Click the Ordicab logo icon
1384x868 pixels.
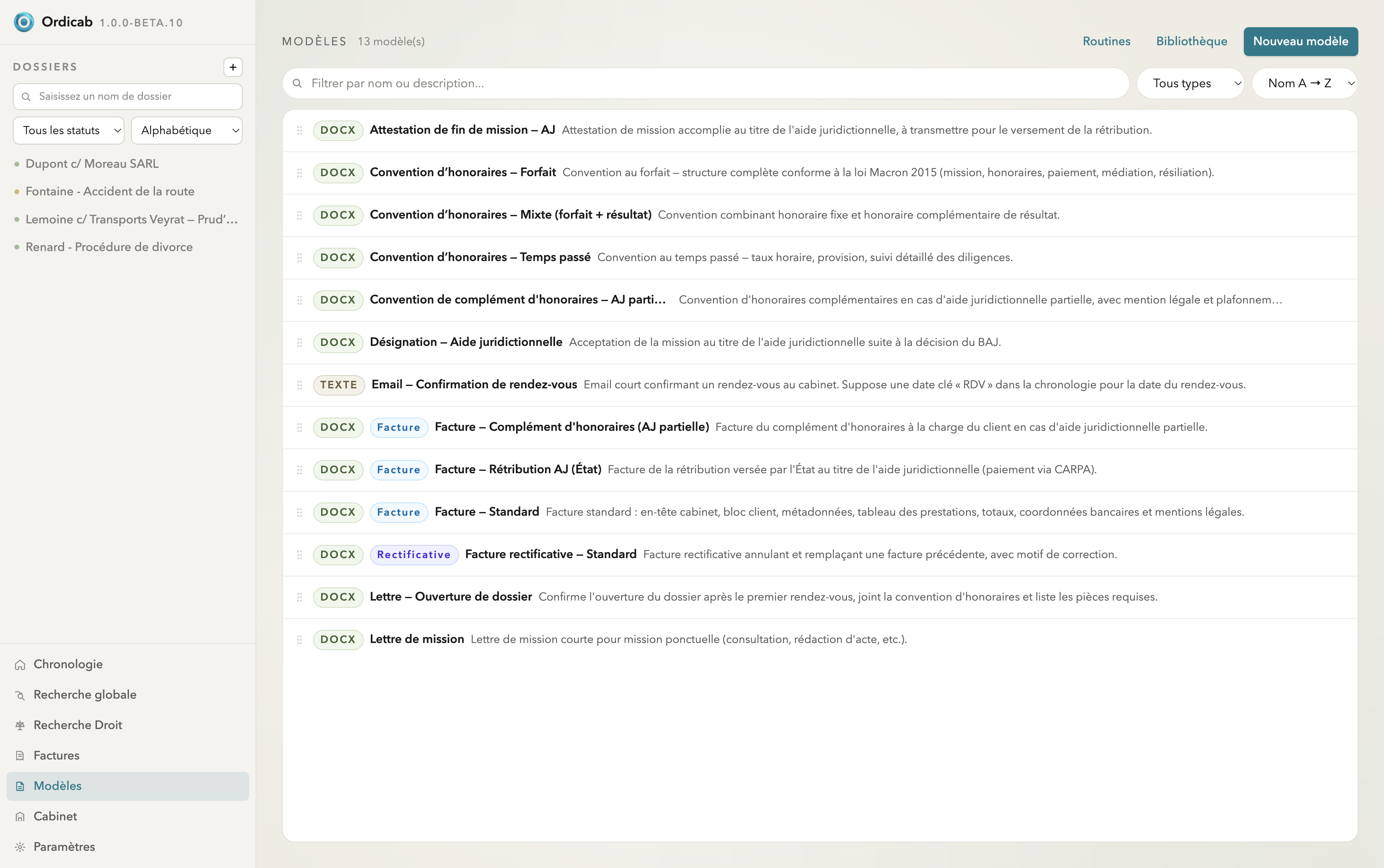(24, 22)
